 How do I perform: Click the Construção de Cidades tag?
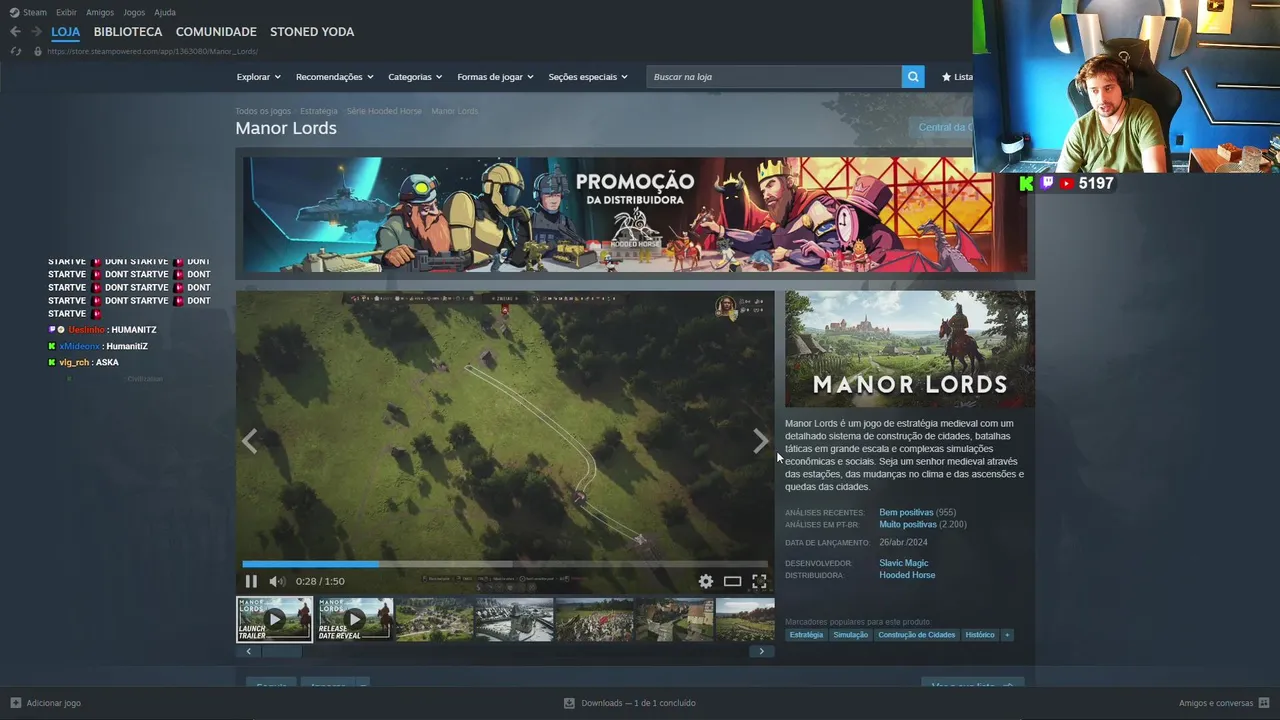point(917,635)
